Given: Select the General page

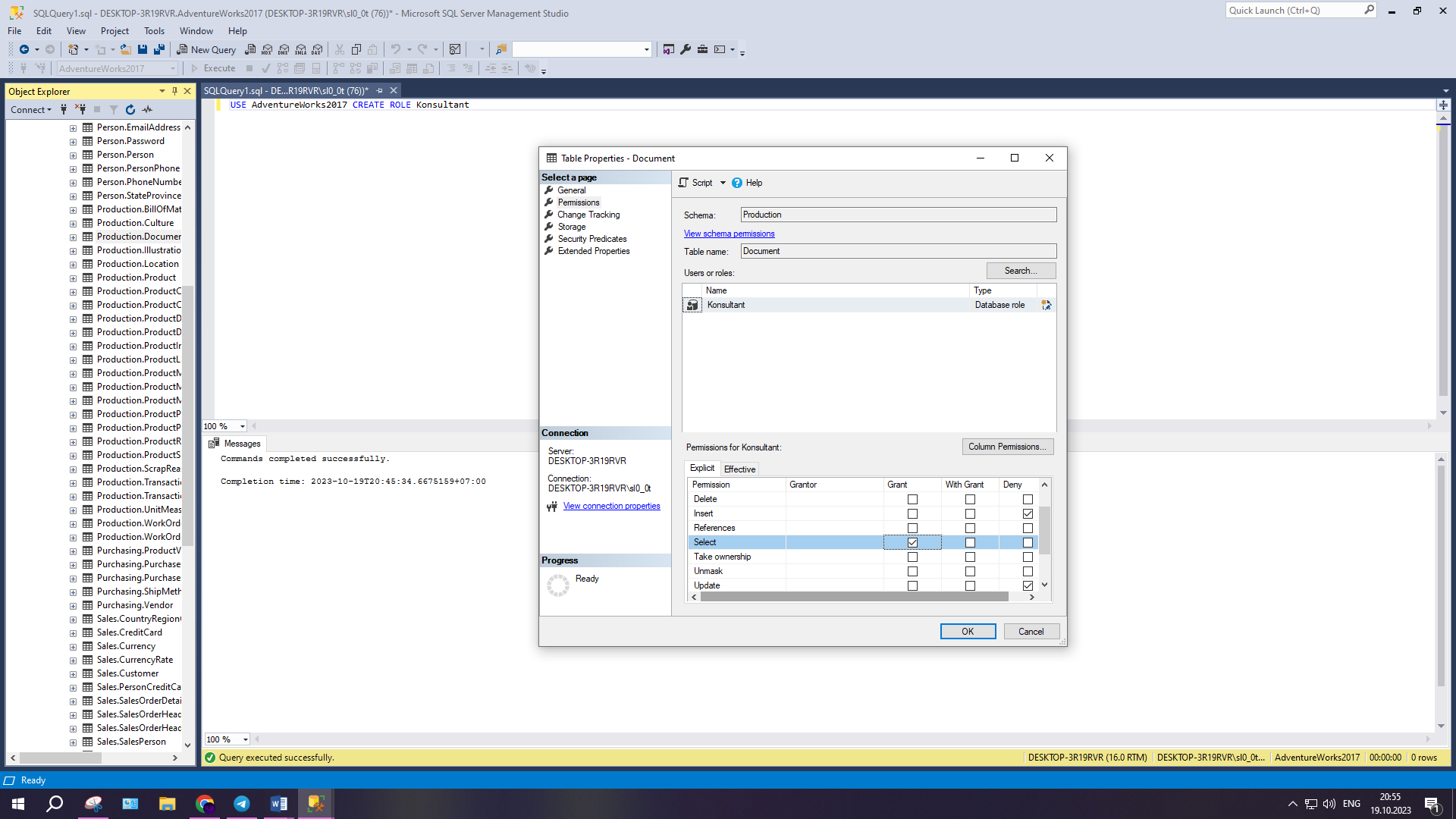Looking at the screenshot, I should pyautogui.click(x=572, y=190).
